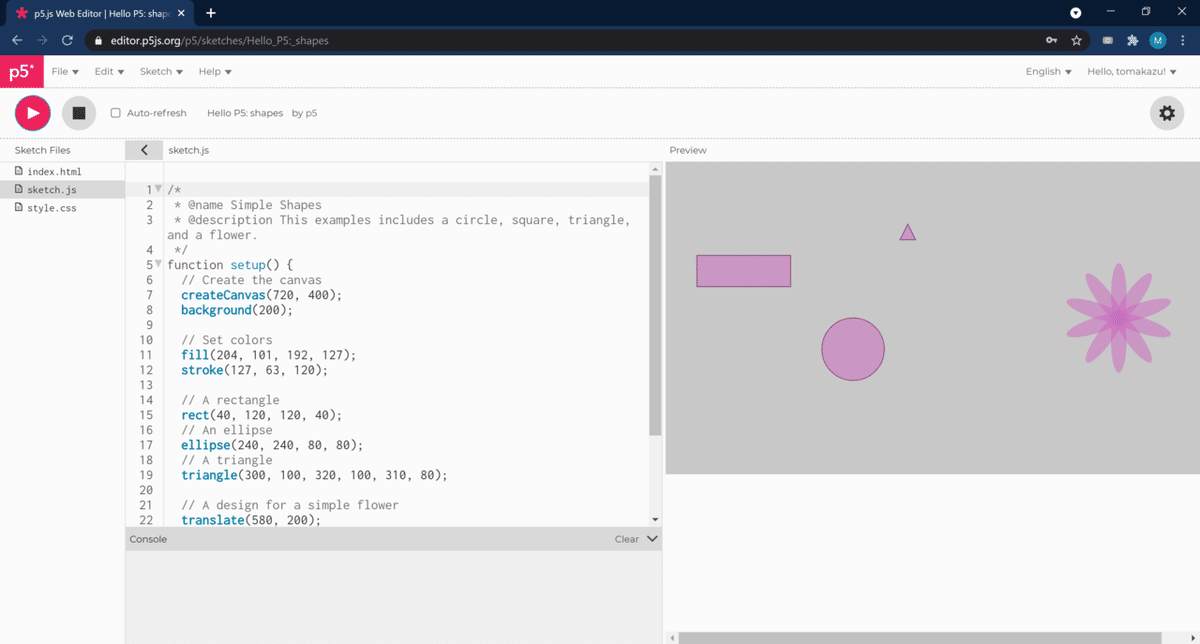
Task: Click the rect(40, 120, 120, 40) line
Action: pos(261,415)
